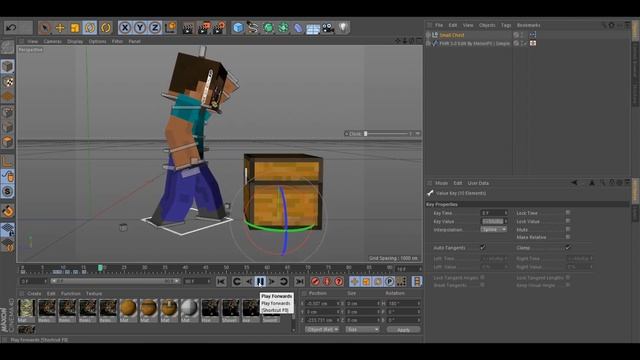Add a Light object
The height and width of the screenshot is (360, 640).
pyautogui.click(x=343, y=28)
